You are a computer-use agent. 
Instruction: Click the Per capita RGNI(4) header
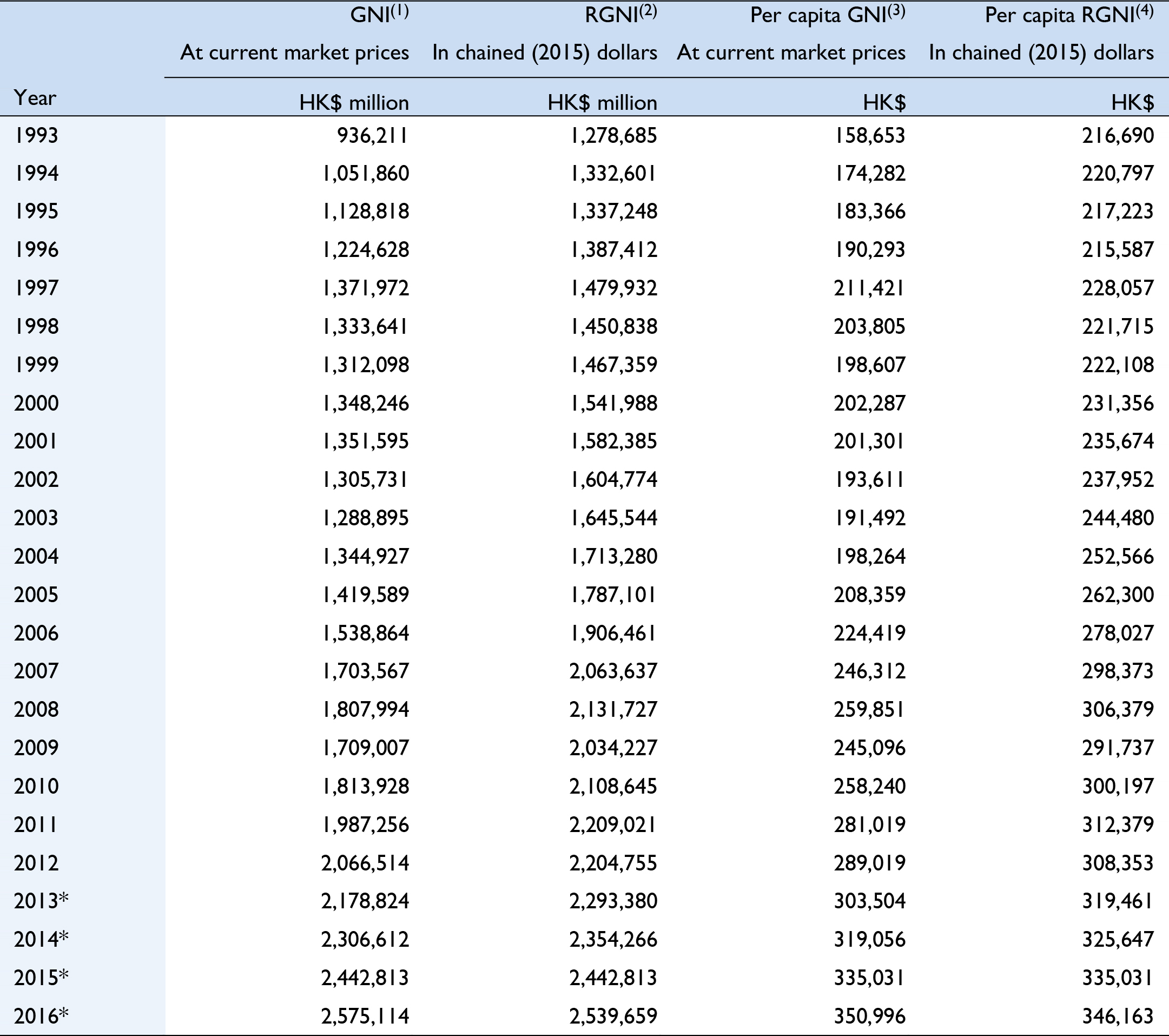(1068, 15)
